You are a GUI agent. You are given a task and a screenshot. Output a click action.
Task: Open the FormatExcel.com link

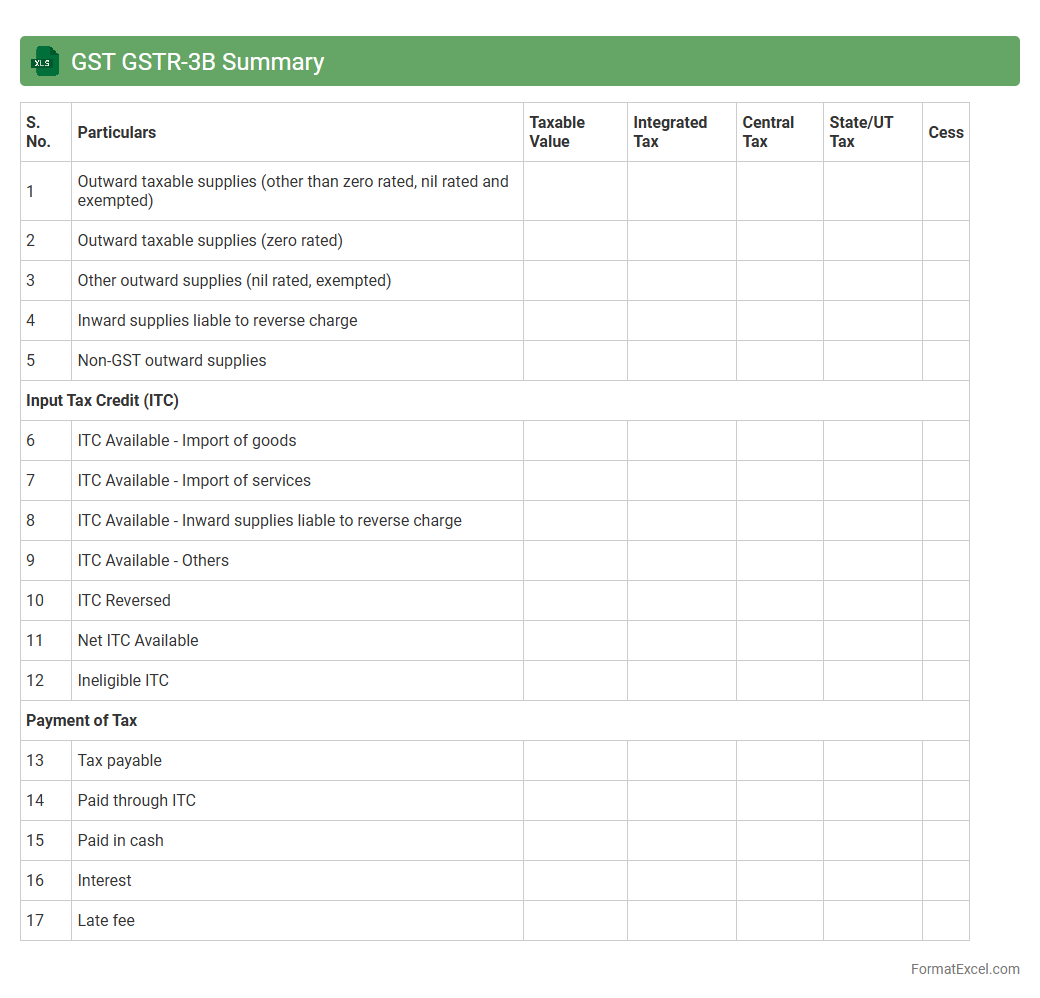[x=964, y=969]
